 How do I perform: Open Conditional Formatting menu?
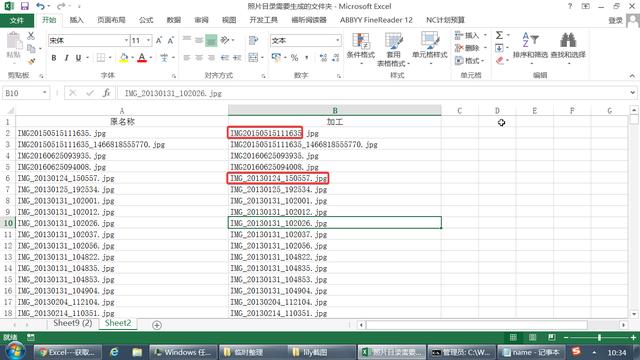click(x=360, y=49)
